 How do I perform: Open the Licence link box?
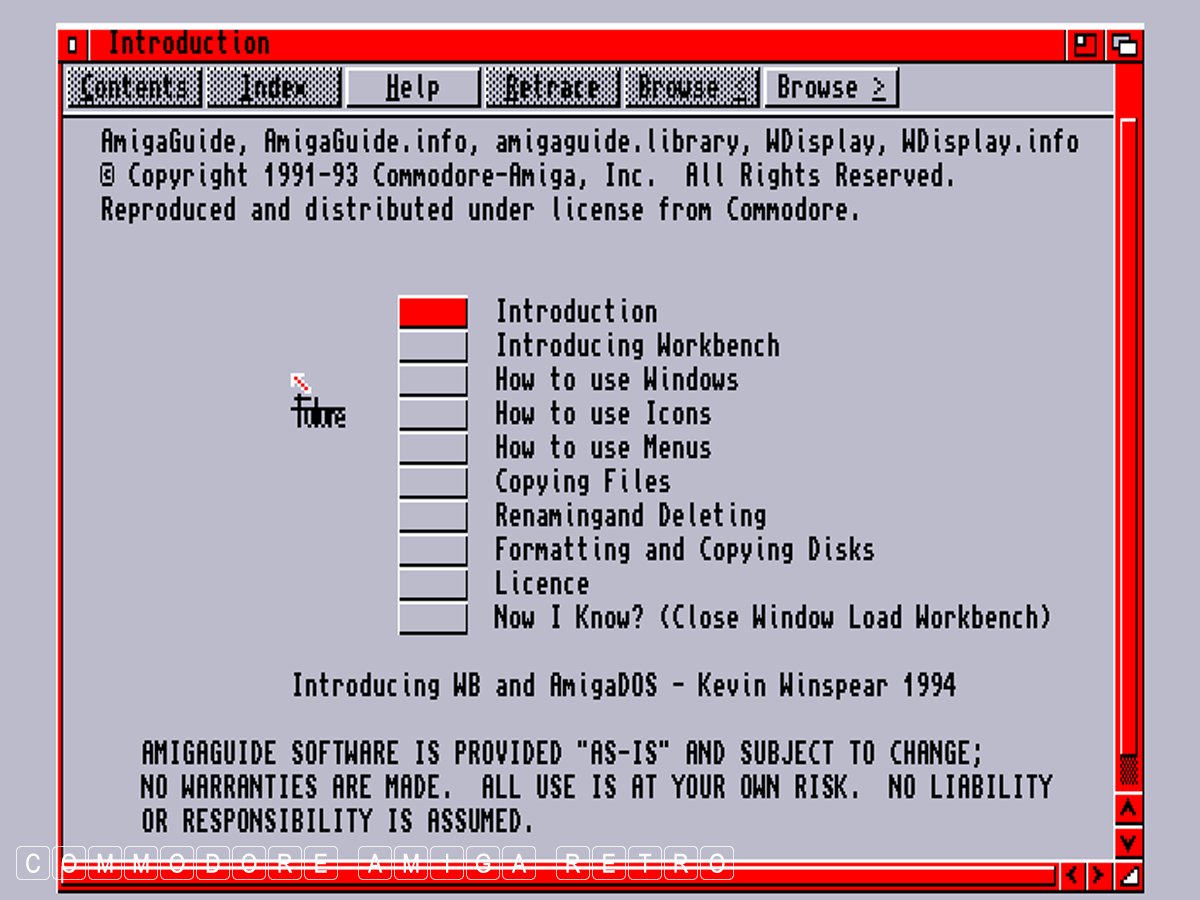coord(433,584)
